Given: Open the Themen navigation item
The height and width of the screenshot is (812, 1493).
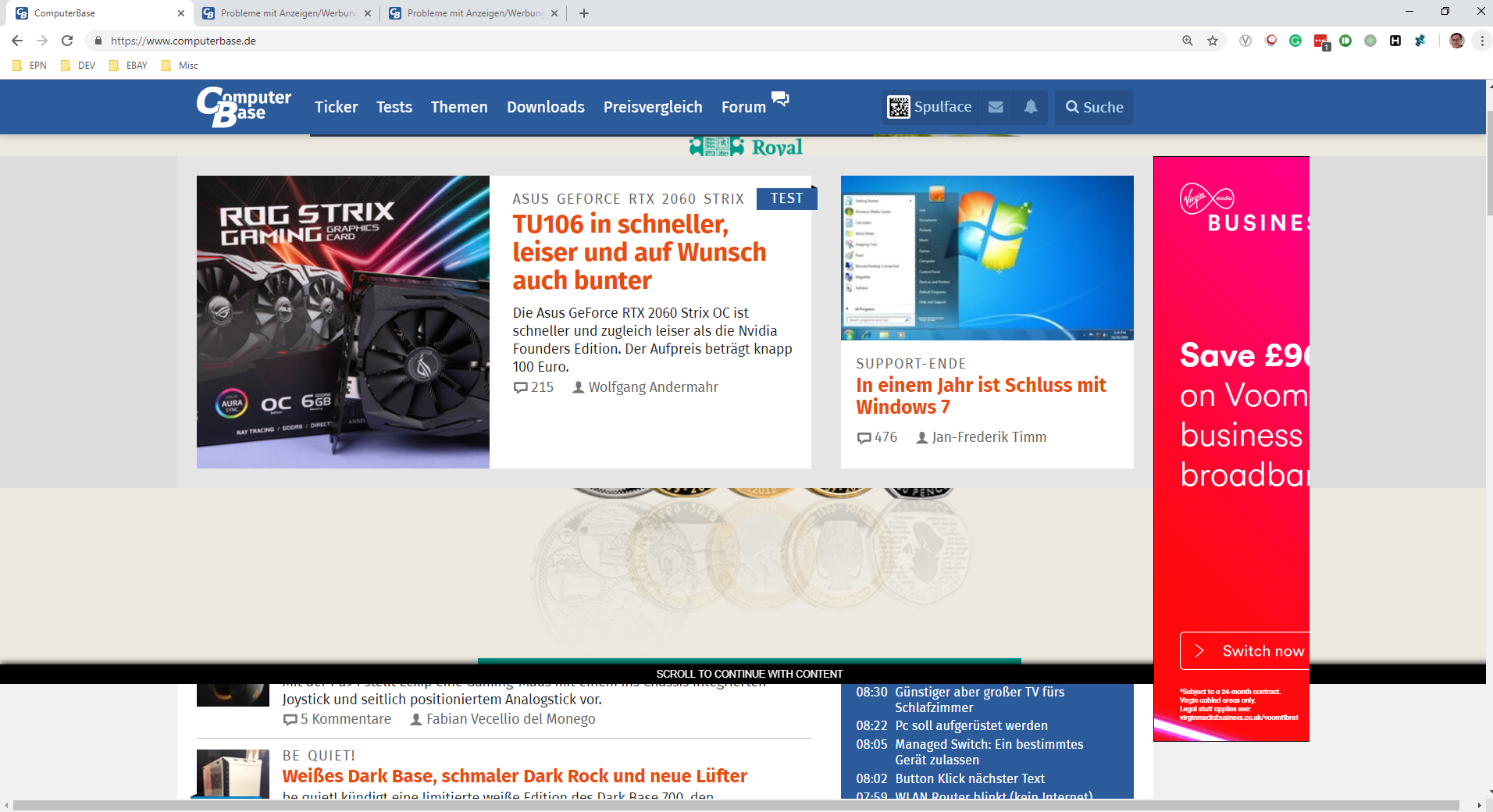Looking at the screenshot, I should pyautogui.click(x=459, y=107).
